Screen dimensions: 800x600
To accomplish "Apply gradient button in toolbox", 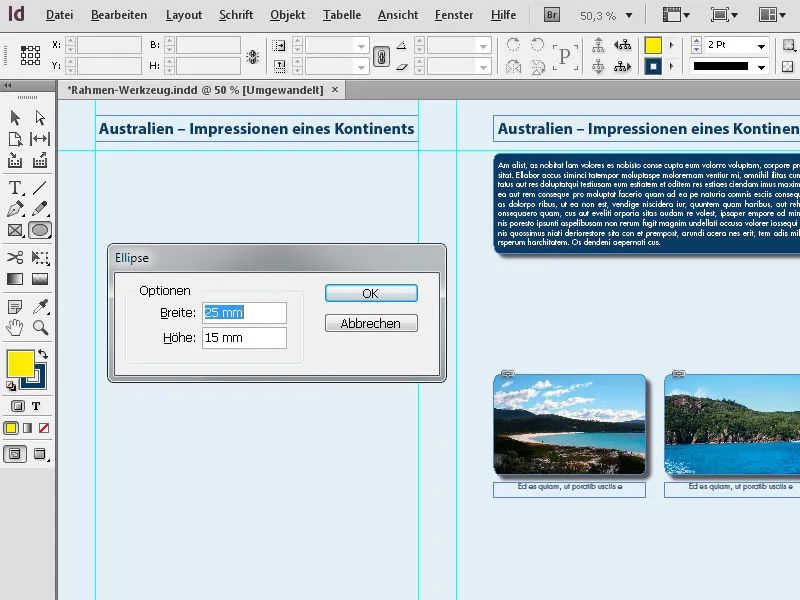I will pyautogui.click(x=28, y=428).
